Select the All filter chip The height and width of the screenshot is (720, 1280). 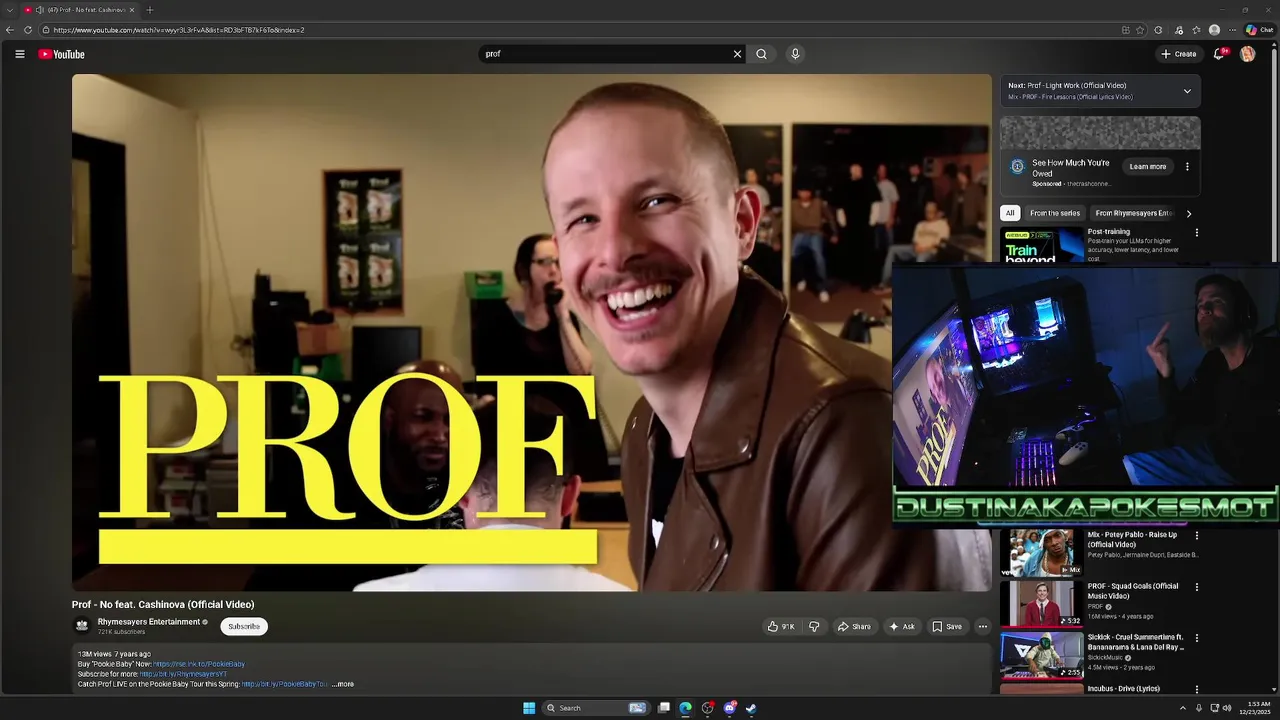(1010, 213)
